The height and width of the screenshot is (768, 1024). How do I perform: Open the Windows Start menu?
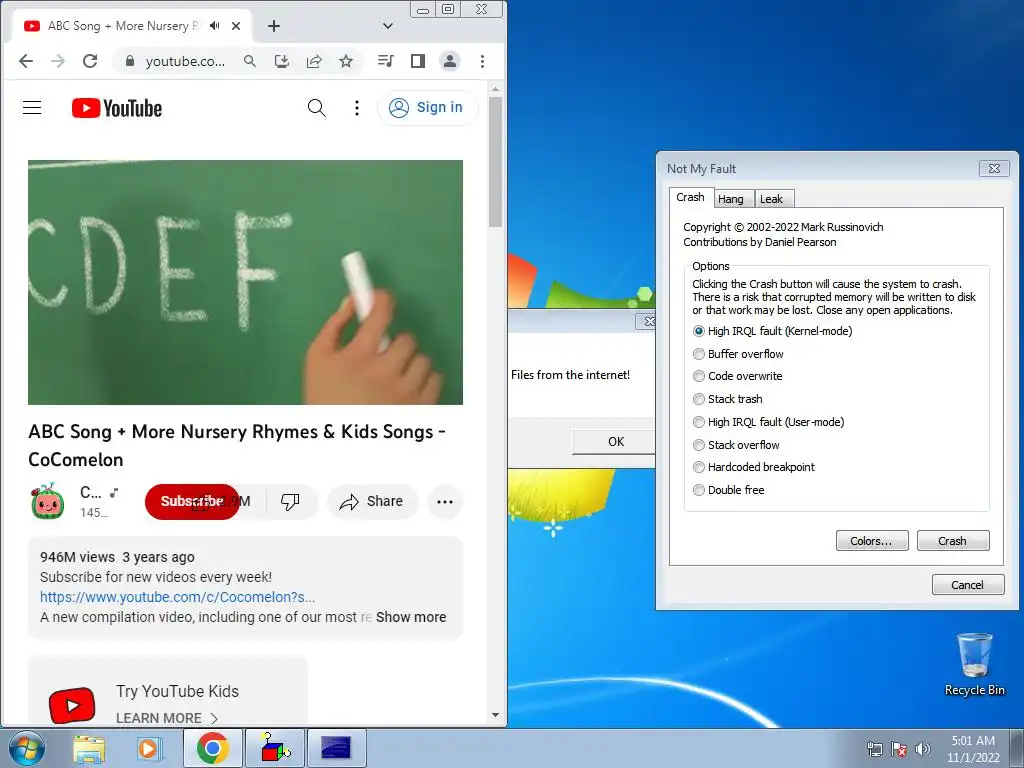26,748
